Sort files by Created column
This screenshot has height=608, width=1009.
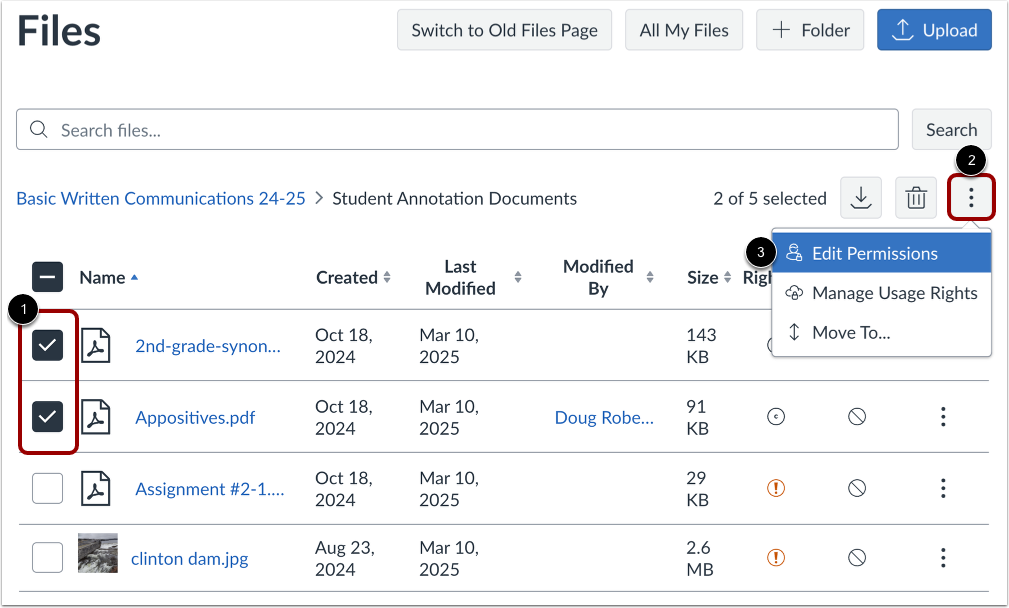point(350,277)
